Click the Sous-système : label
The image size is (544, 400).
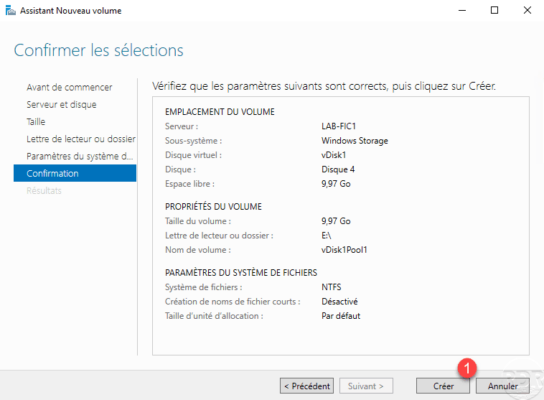pos(194,141)
